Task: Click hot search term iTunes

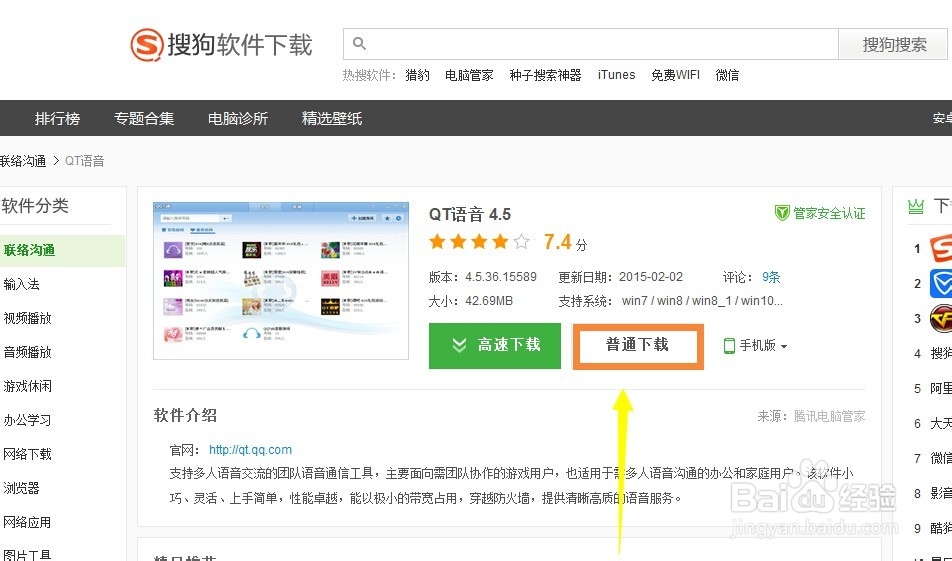Action: pos(616,75)
